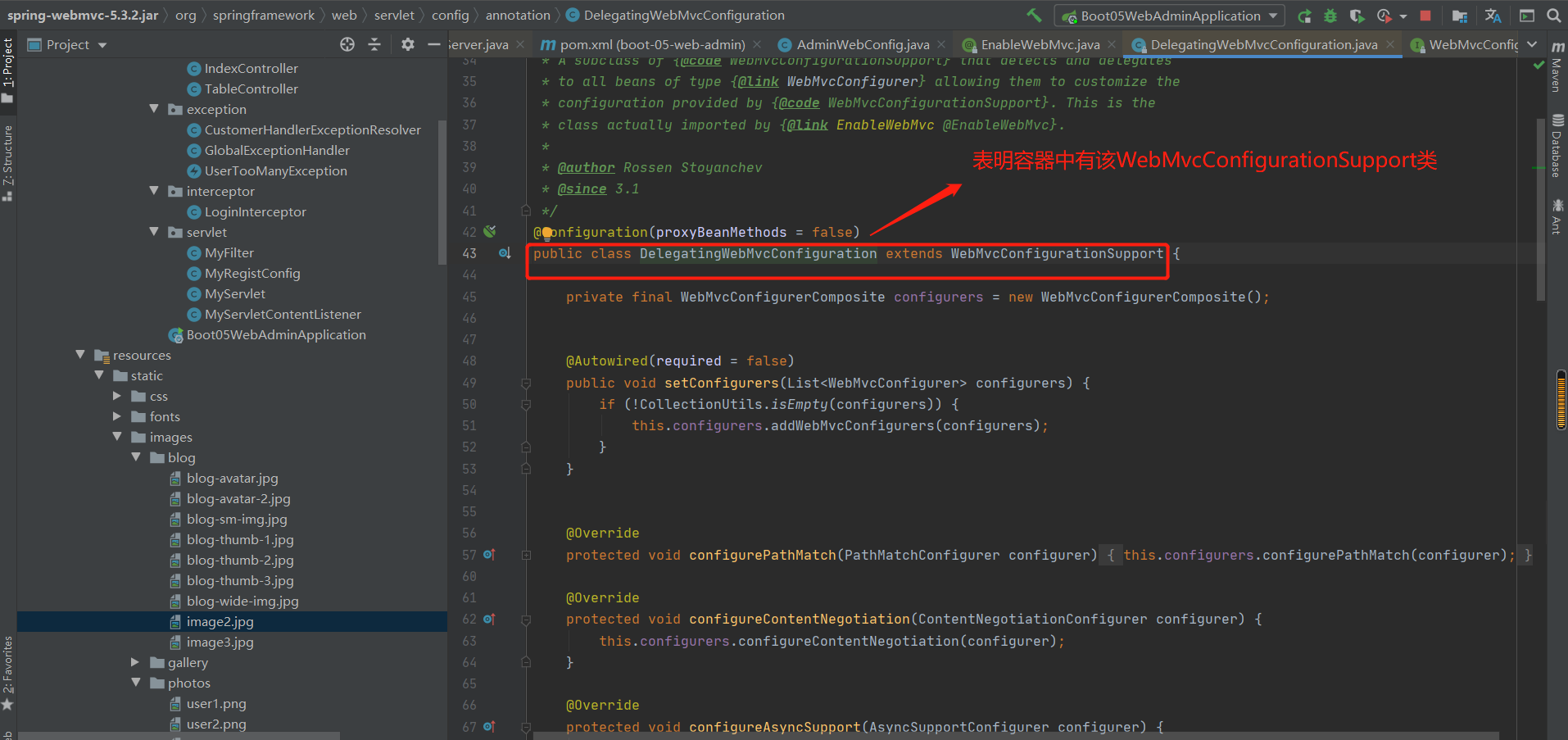Click the Build Project hammer icon
This screenshot has height=740, width=1568.
[1035, 15]
